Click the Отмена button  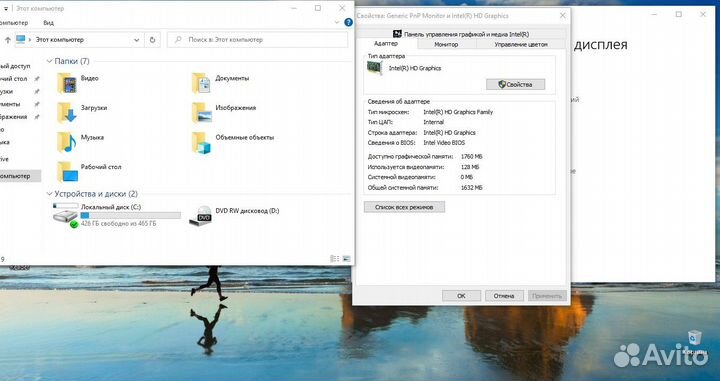(504, 296)
